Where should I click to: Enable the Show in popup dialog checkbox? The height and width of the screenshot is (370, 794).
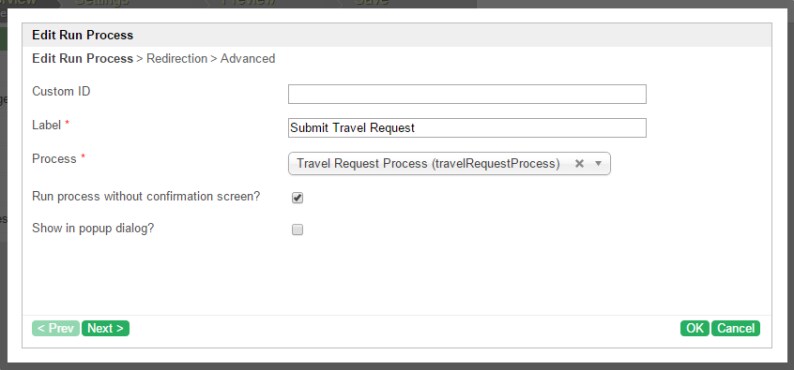pos(297,230)
